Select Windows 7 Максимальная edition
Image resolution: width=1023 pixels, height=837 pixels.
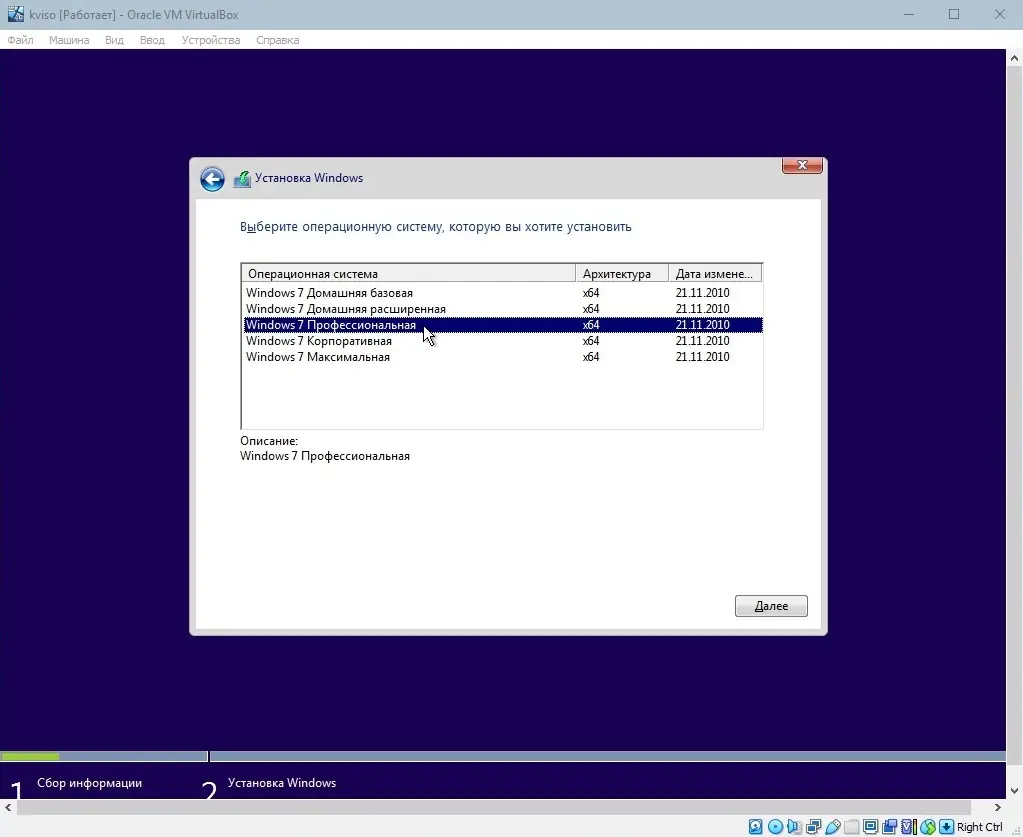pyautogui.click(x=316, y=356)
